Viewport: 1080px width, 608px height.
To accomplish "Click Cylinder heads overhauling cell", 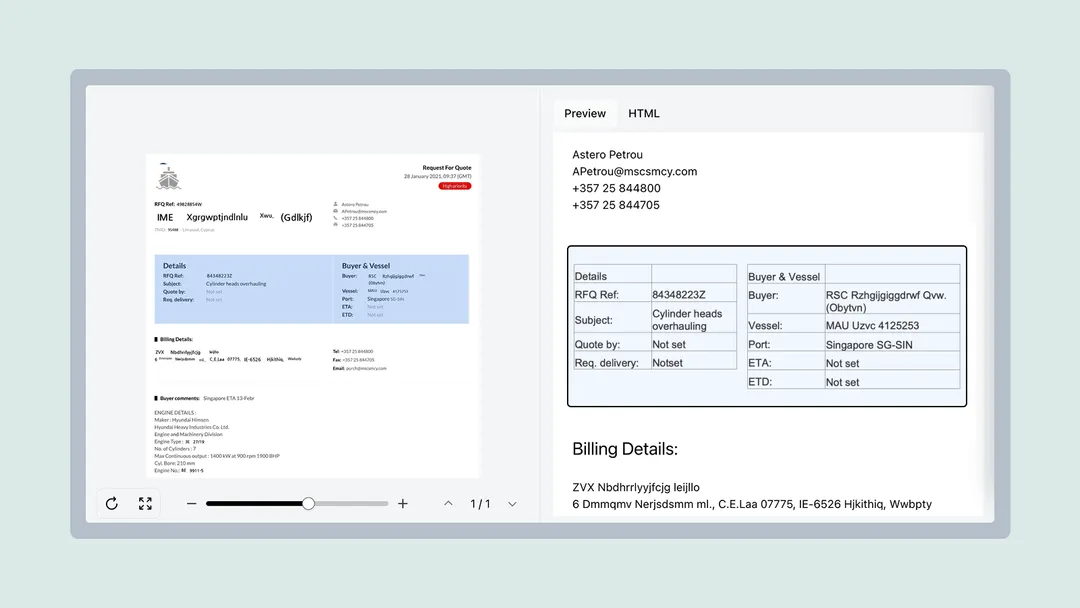I will pyautogui.click(x=693, y=319).
